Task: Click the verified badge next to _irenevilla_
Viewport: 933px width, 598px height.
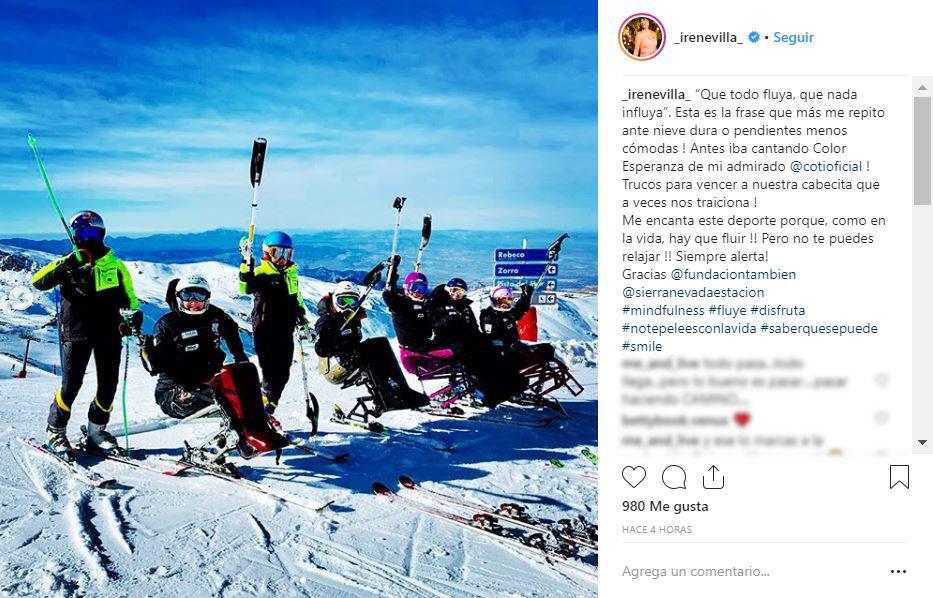Action: tap(754, 37)
